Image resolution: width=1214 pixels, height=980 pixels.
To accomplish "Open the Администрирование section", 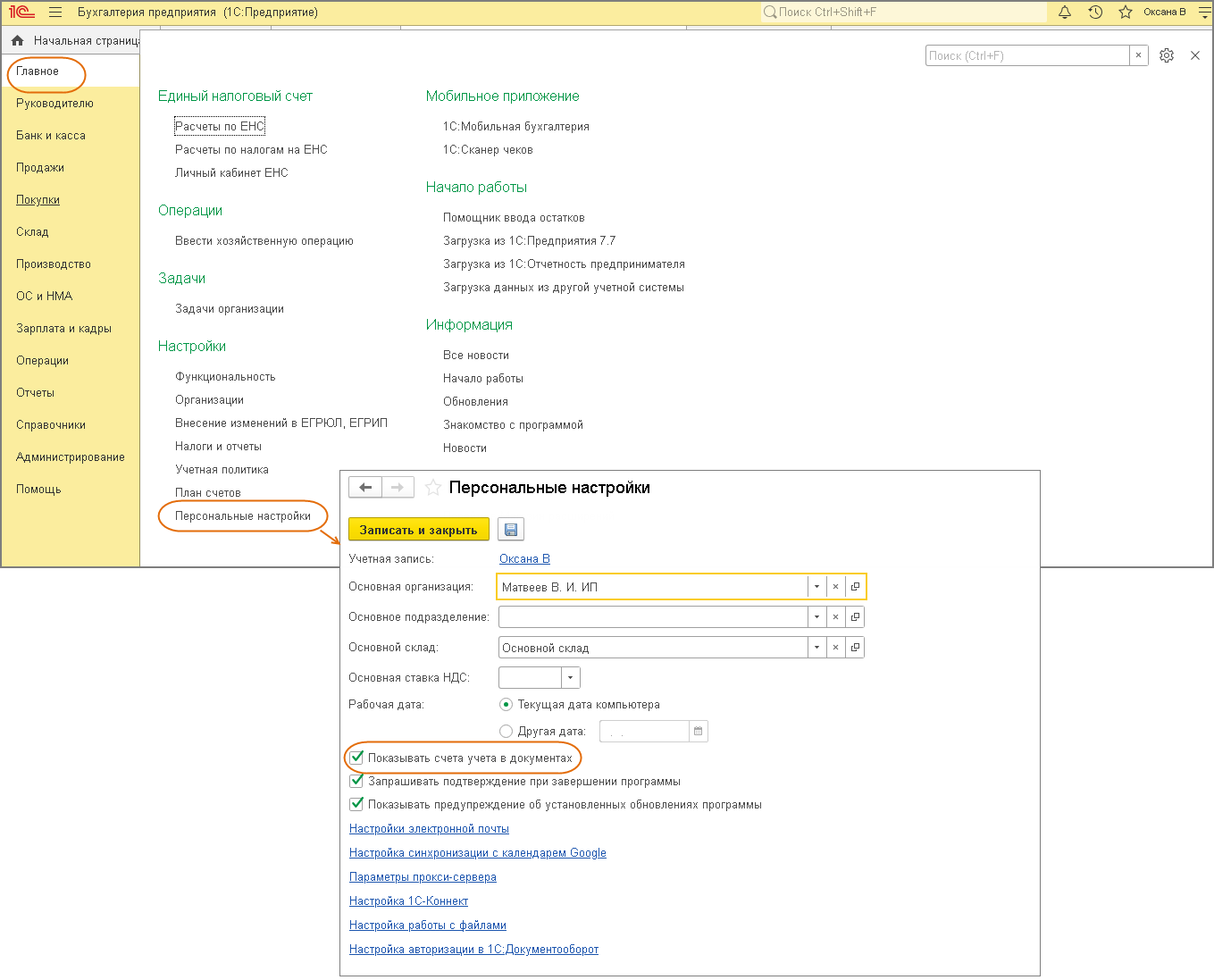I will (71, 457).
